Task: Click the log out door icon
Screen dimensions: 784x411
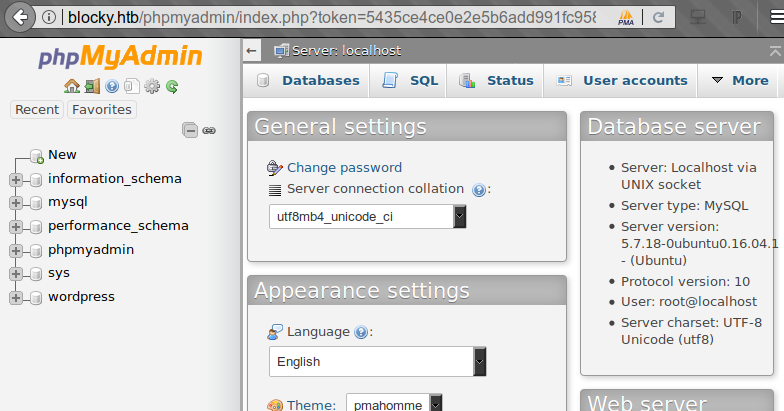Action: coord(92,86)
